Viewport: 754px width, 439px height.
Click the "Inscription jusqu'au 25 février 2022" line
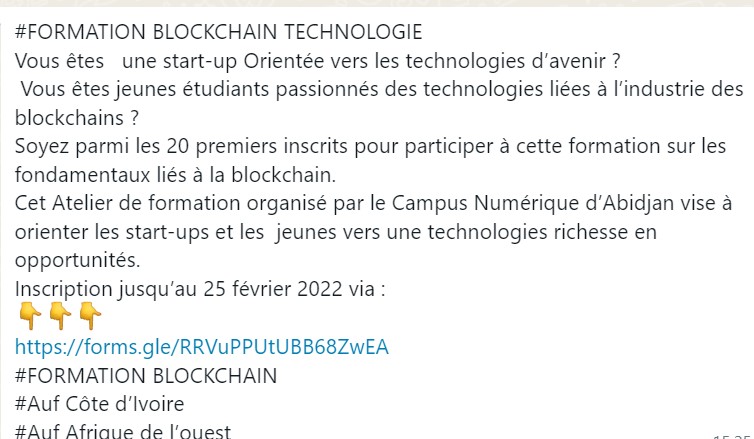coord(200,289)
